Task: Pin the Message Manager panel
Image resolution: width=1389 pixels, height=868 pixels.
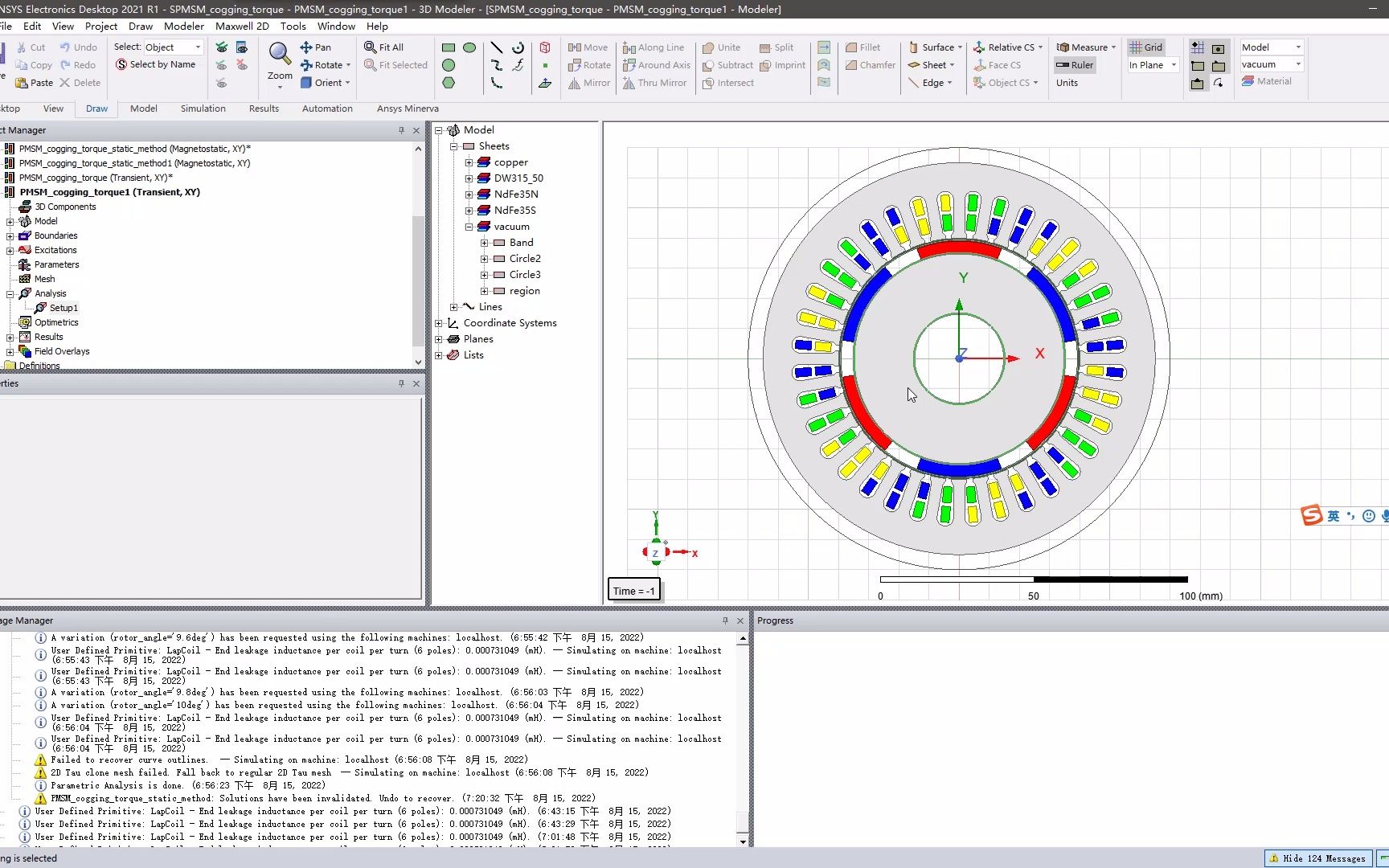Action: pyautogui.click(x=725, y=620)
